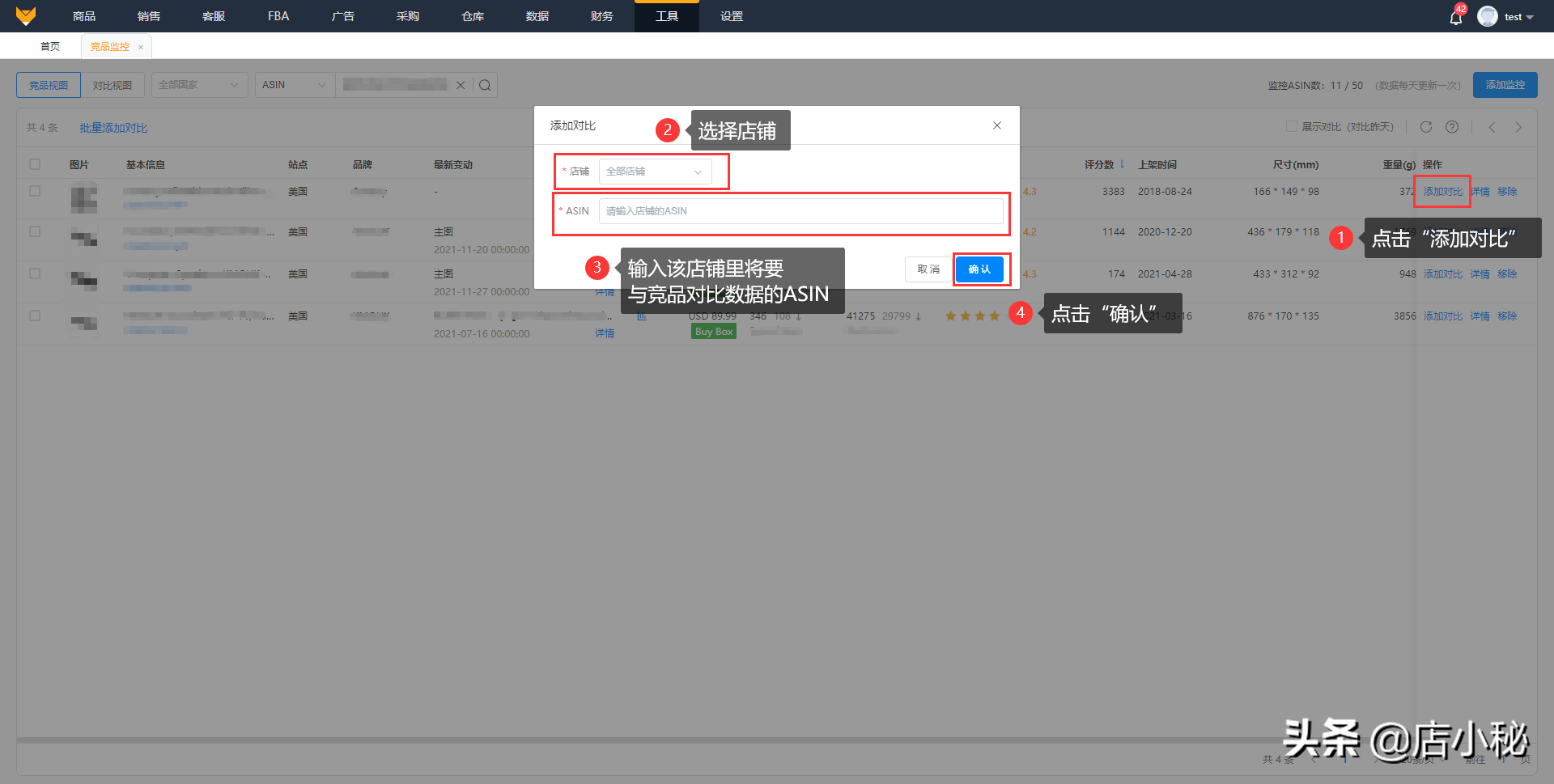Image resolution: width=1554 pixels, height=784 pixels.
Task: Open the help question mark icon
Action: (1452, 127)
